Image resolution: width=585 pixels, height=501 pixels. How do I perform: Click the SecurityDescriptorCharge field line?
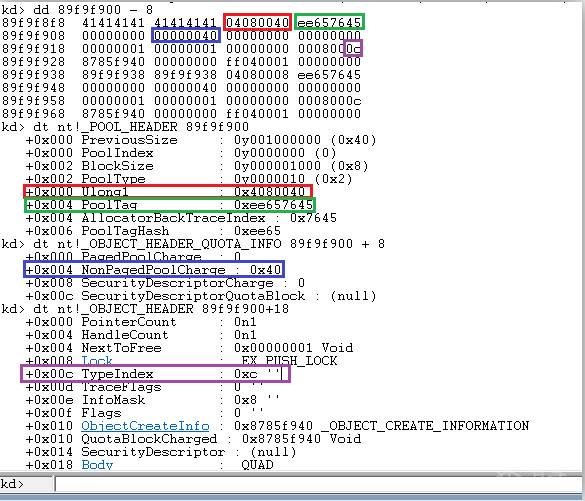165,282
